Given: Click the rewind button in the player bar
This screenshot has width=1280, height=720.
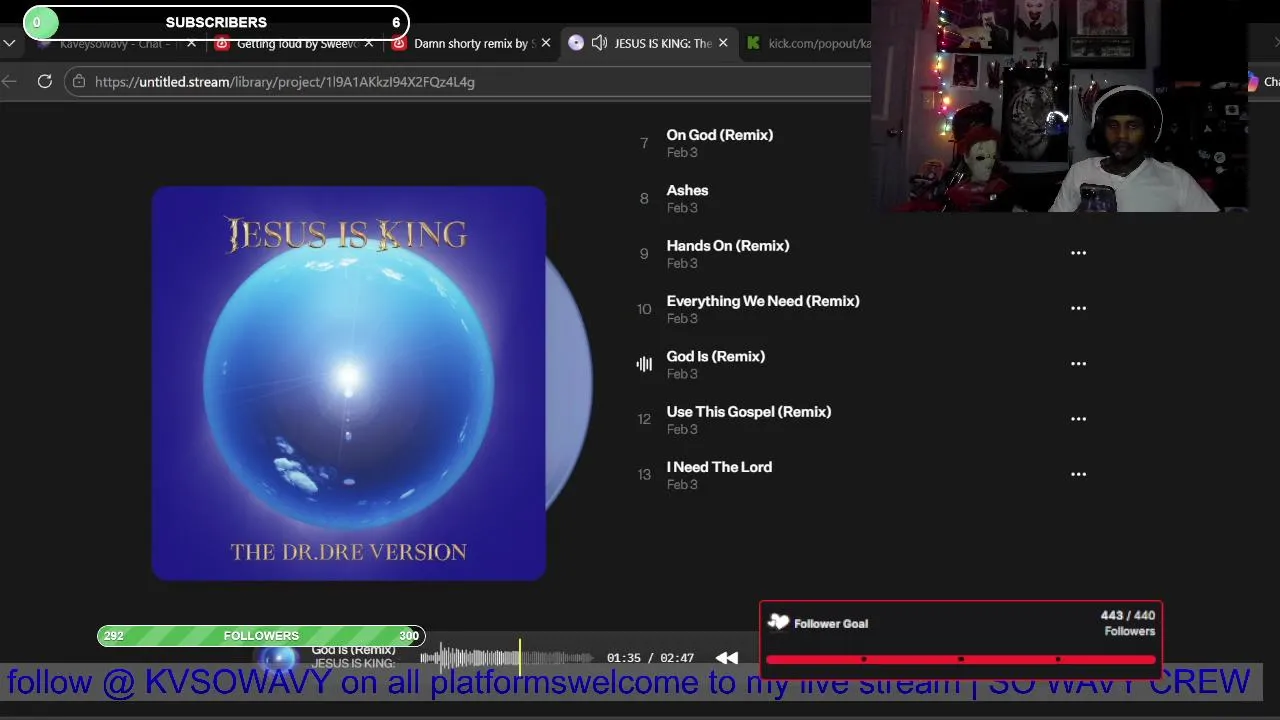Looking at the screenshot, I should pos(727,657).
